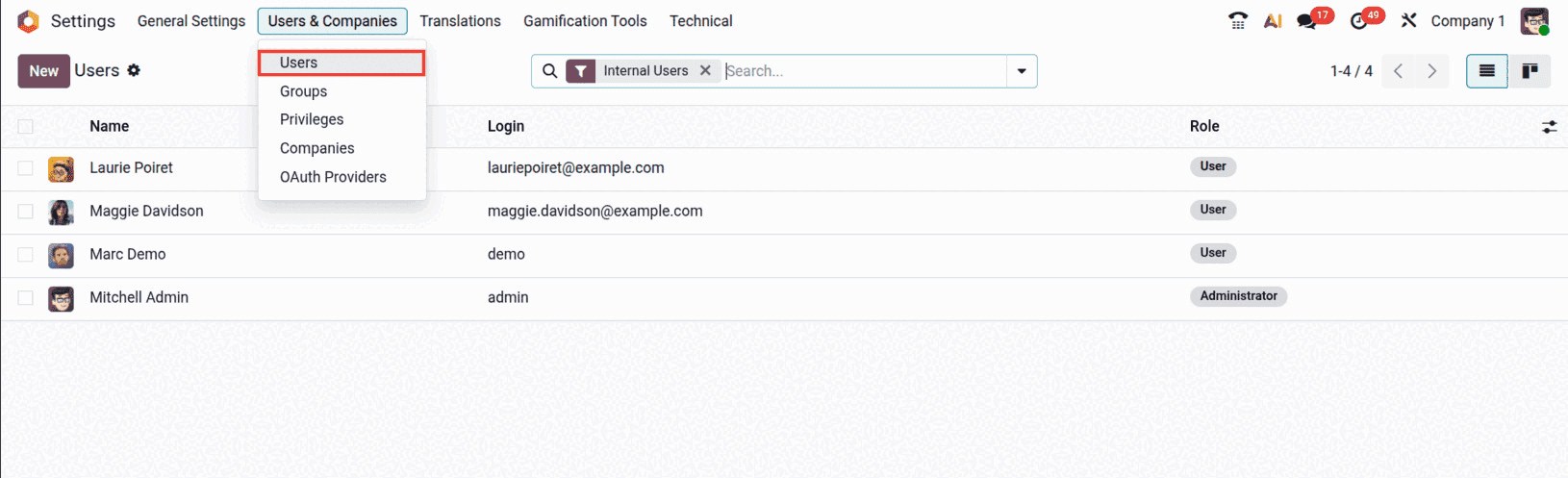
Task: Select all users with header checkbox
Action: pos(26,126)
